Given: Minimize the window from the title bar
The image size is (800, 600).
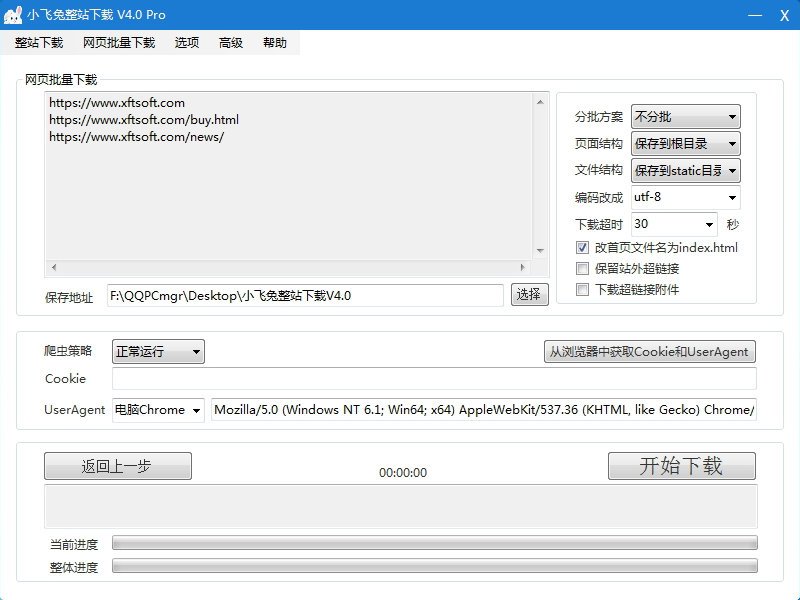Looking at the screenshot, I should click(753, 15).
